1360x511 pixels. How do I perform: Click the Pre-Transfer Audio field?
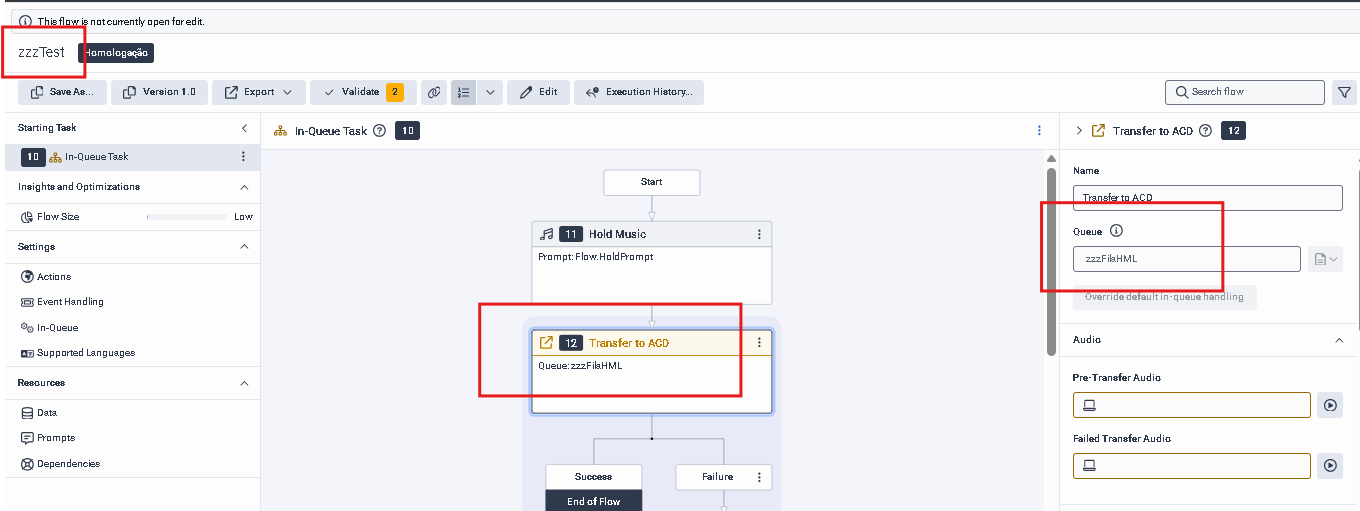(1192, 405)
